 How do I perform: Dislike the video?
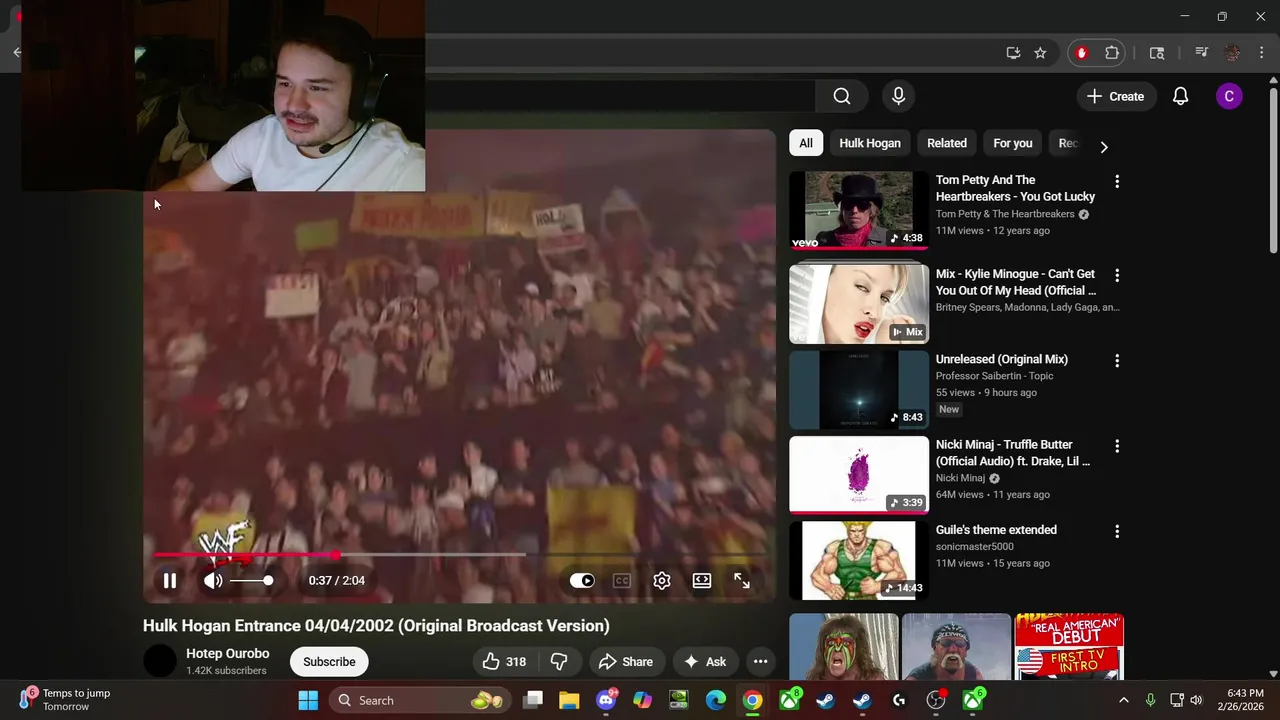click(x=559, y=661)
